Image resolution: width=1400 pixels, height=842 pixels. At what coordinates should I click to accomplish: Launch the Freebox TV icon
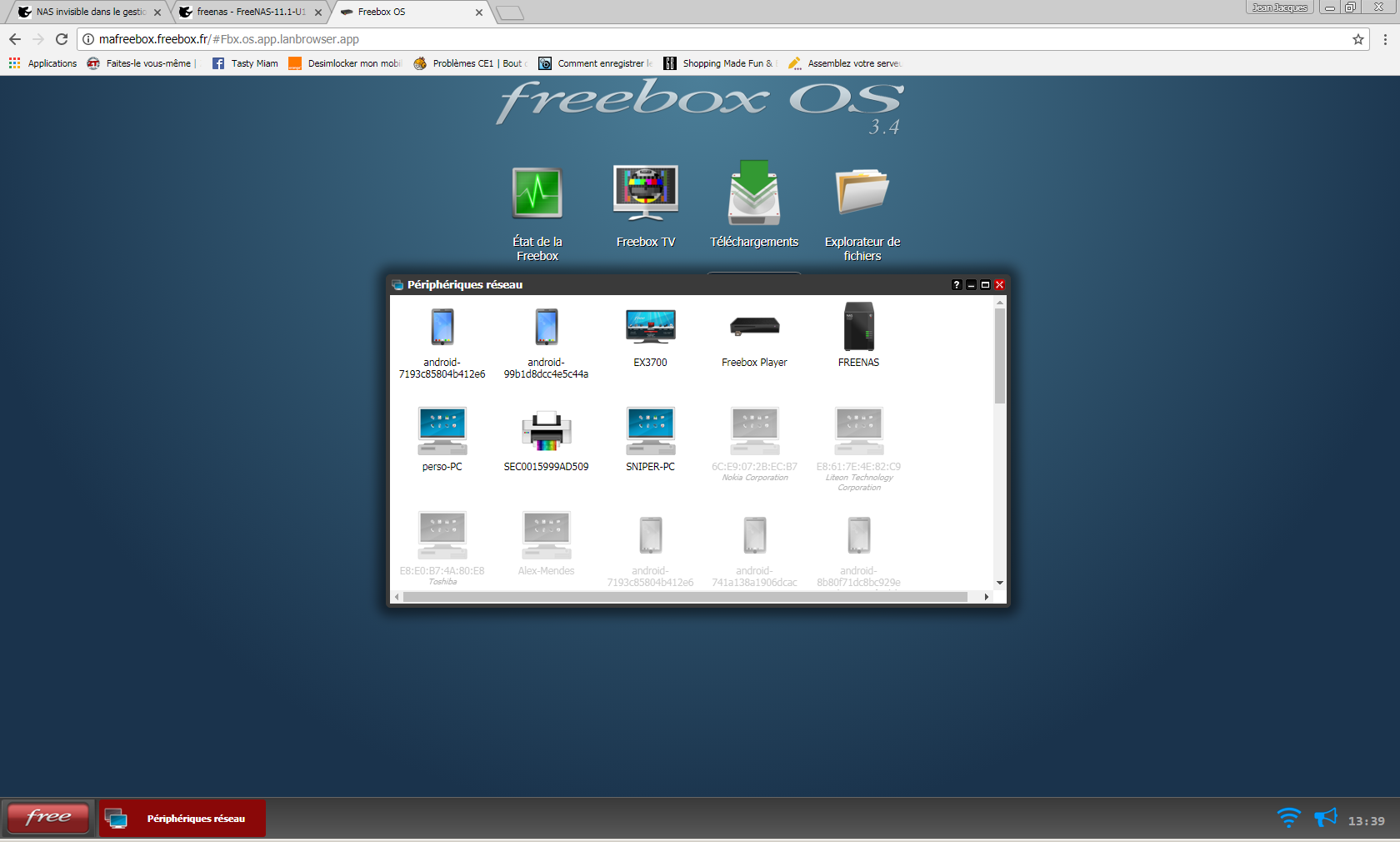(x=646, y=193)
